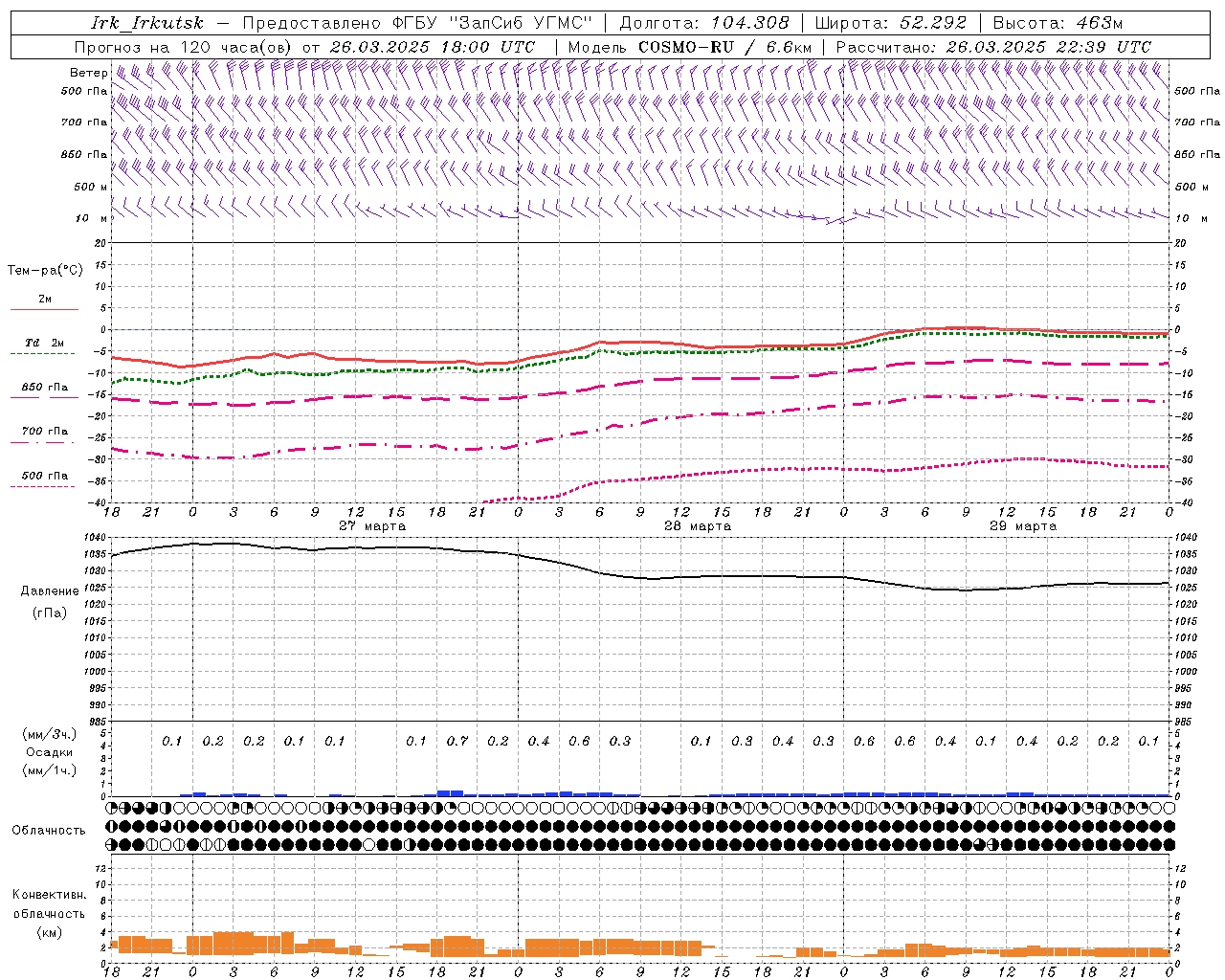
Task: Click the 'Давление' pressure label
Action: (50, 591)
